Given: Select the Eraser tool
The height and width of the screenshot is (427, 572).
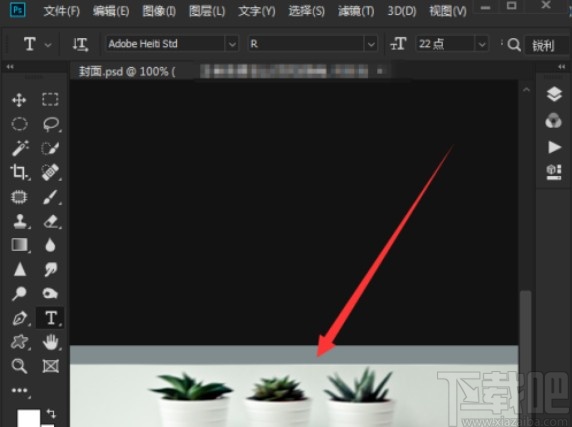Looking at the screenshot, I should [51, 221].
